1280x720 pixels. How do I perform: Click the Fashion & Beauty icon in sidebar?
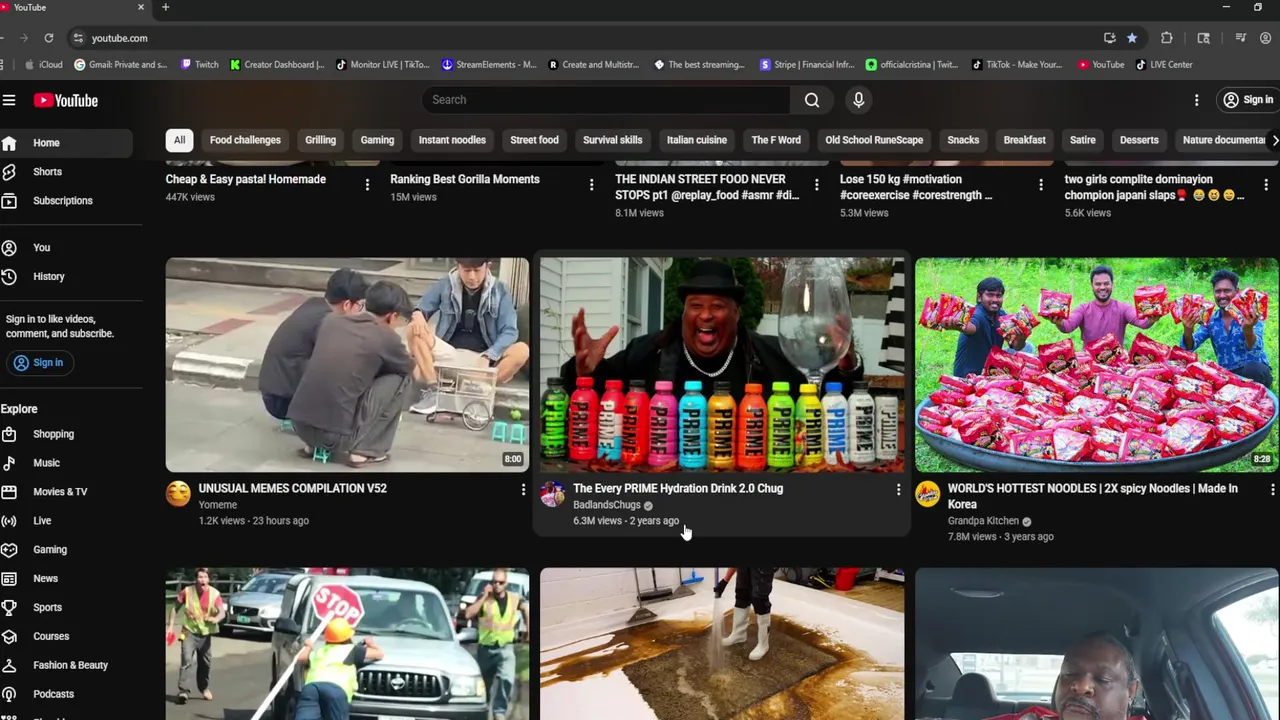9,665
